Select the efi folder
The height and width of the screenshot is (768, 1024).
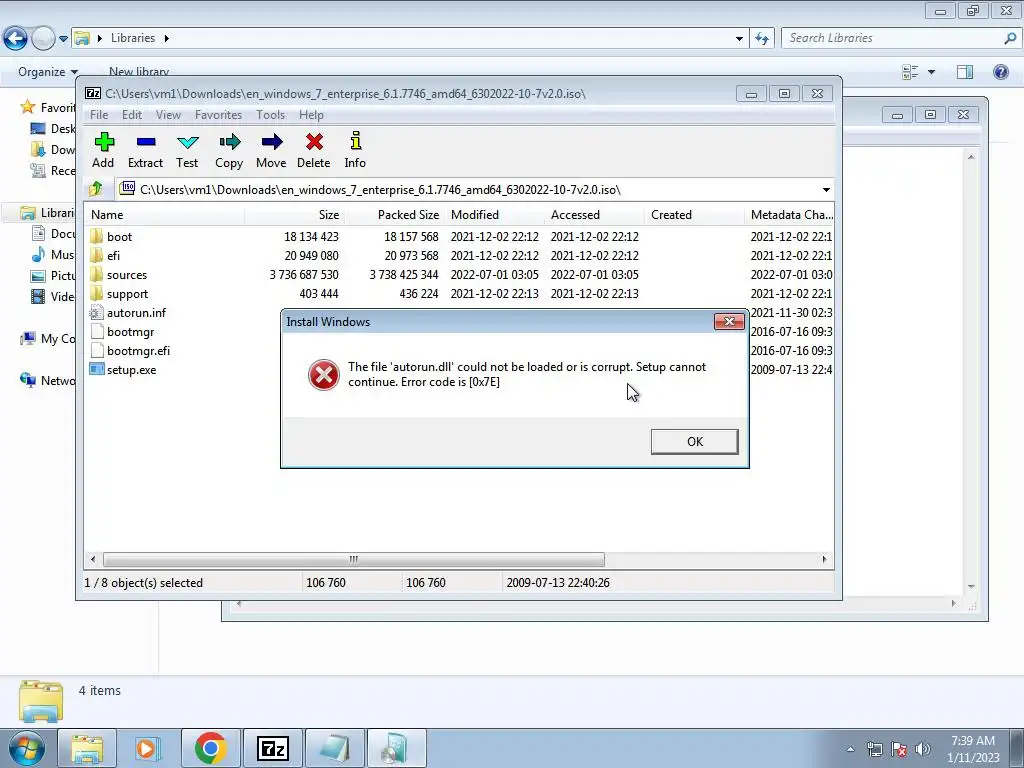pyautogui.click(x=113, y=255)
